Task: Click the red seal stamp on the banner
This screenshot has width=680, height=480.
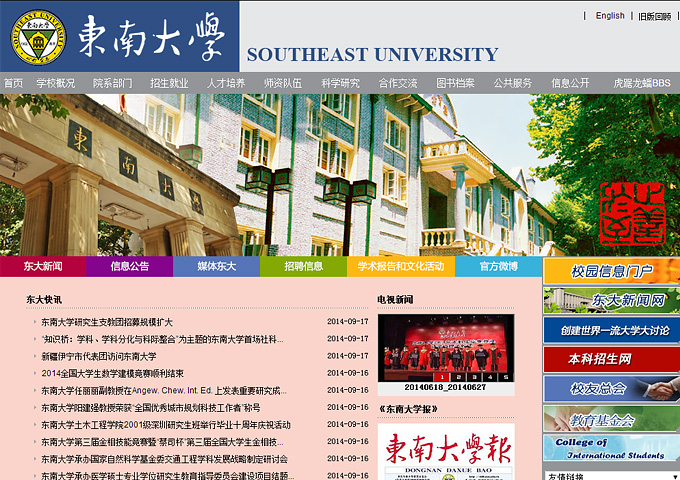Action: [x=633, y=213]
